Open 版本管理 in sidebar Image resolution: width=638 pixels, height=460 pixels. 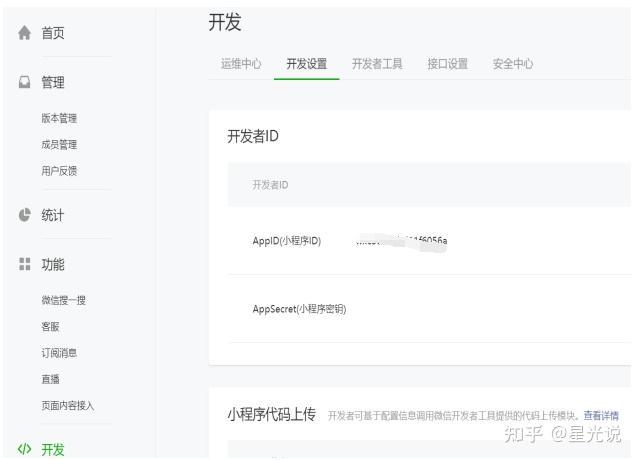(x=59, y=118)
